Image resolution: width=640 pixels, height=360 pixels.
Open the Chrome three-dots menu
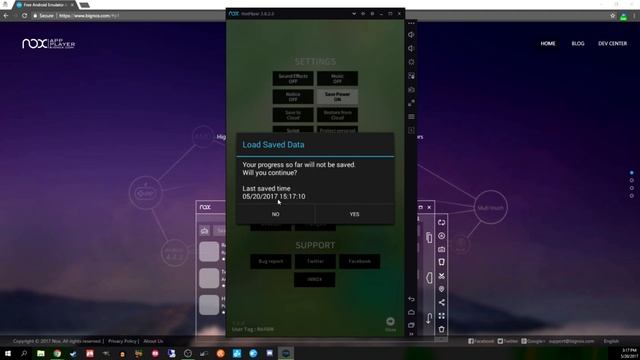click(635, 16)
